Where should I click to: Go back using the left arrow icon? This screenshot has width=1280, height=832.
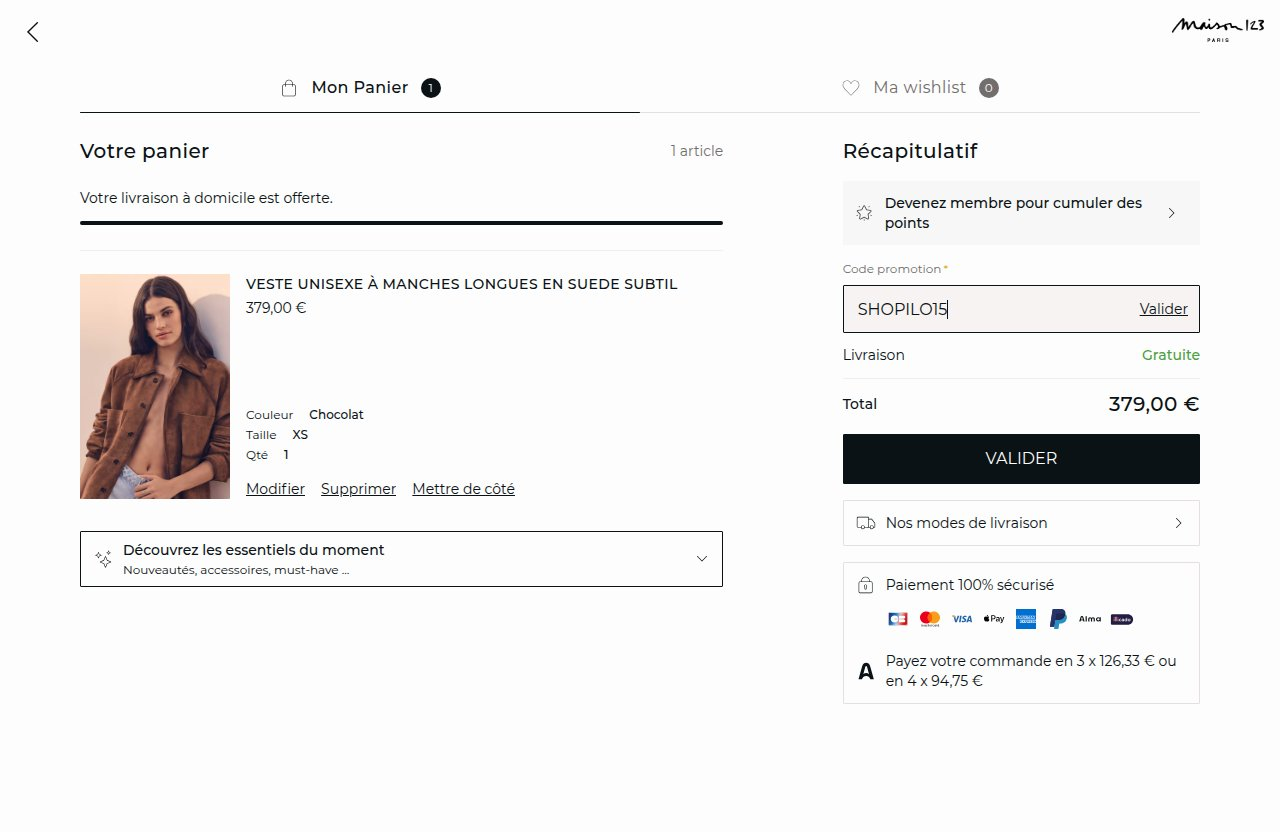33,32
